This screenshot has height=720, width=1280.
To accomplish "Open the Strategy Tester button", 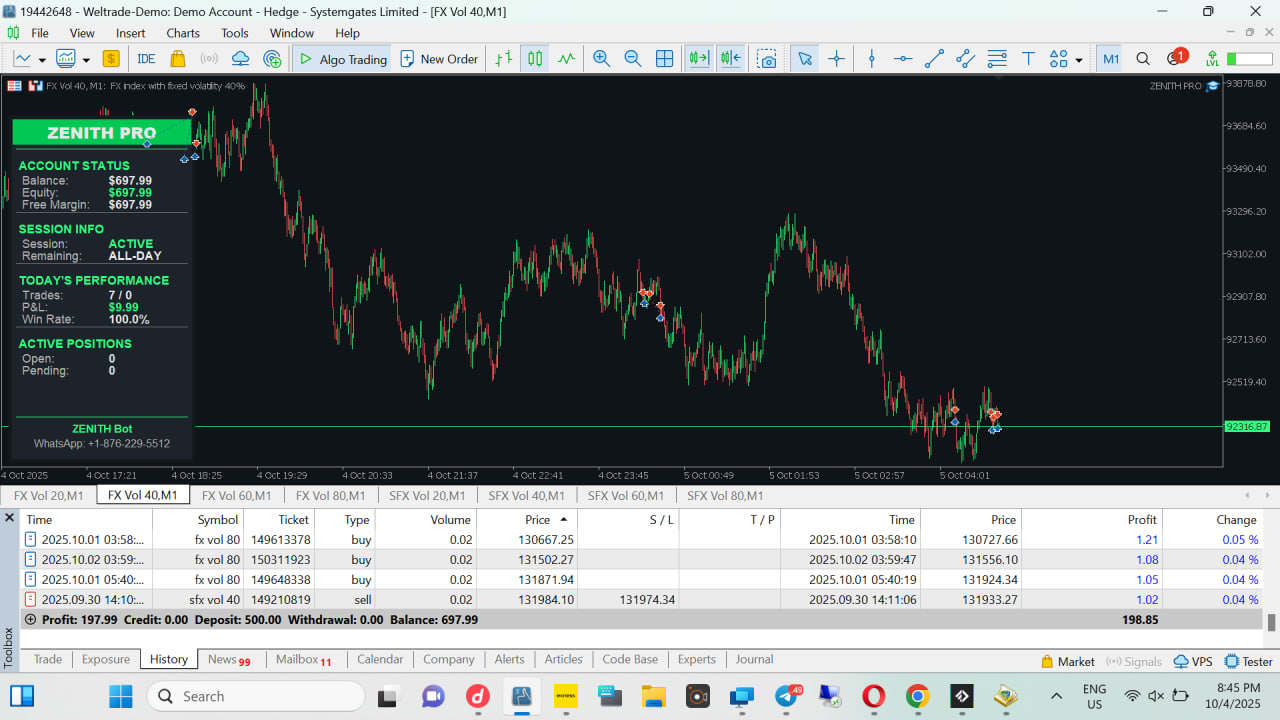I will click(x=1249, y=661).
